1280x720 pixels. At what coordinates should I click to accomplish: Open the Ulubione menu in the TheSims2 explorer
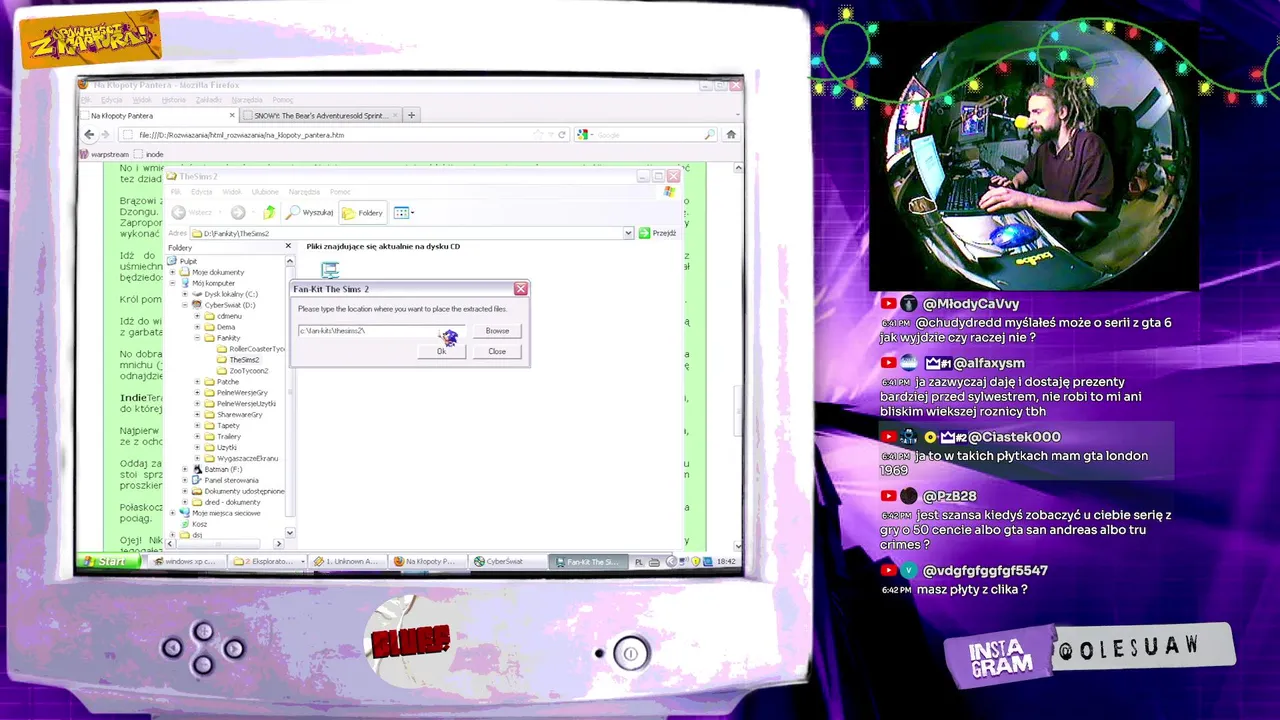pos(265,192)
